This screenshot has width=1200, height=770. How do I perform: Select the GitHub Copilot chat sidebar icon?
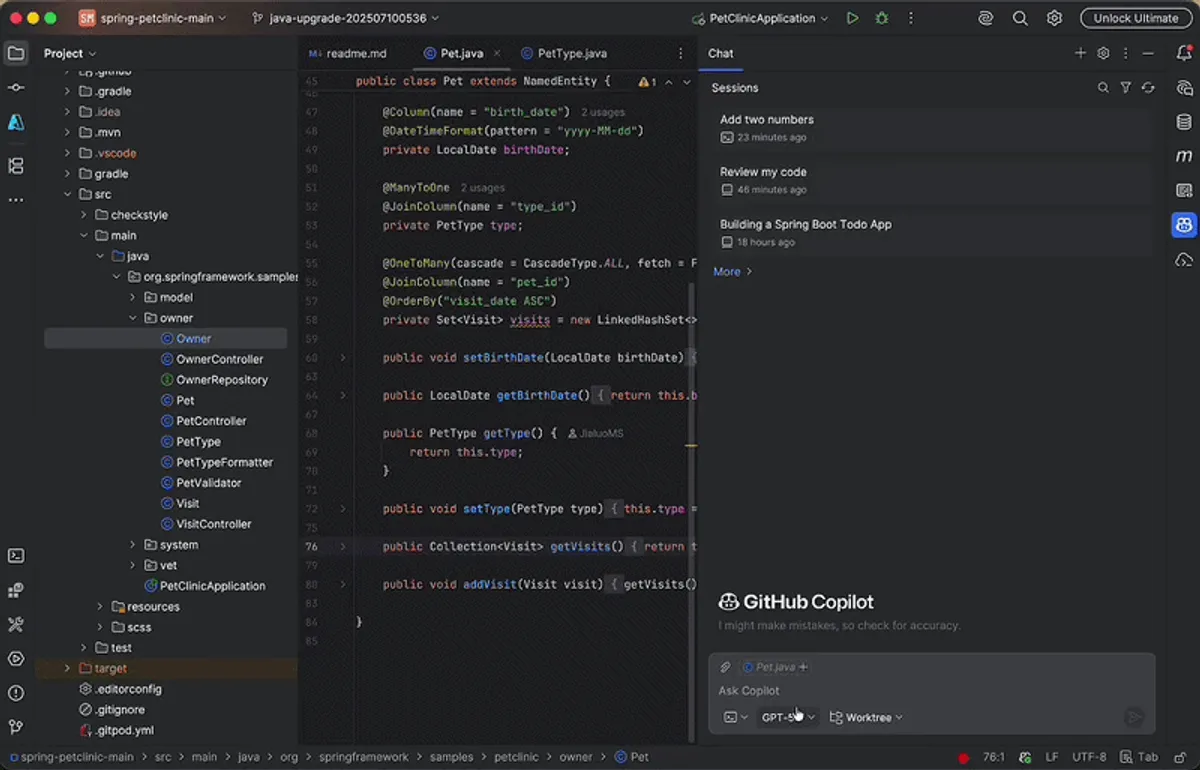1184,225
